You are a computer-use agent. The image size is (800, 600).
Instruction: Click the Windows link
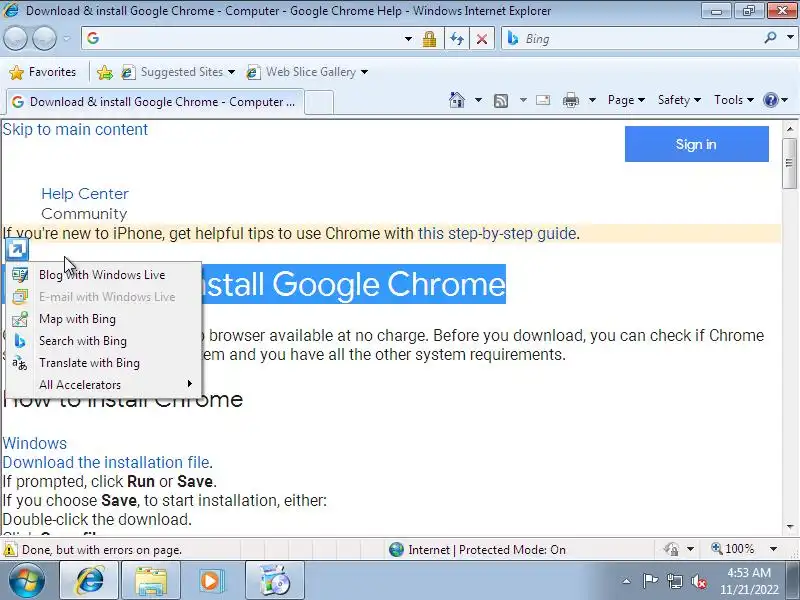35,443
